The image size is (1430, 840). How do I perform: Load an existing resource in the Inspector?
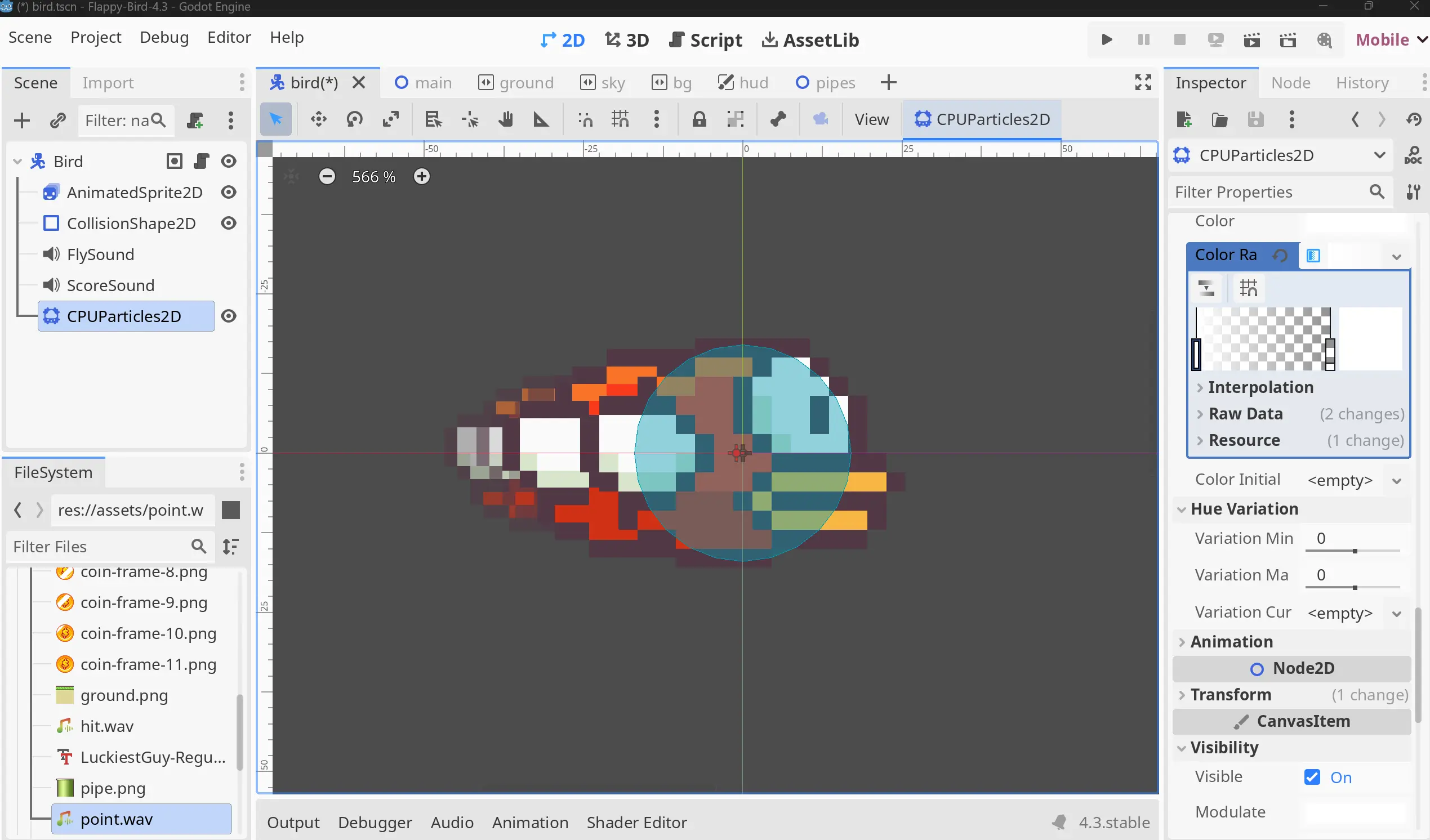tap(1219, 119)
